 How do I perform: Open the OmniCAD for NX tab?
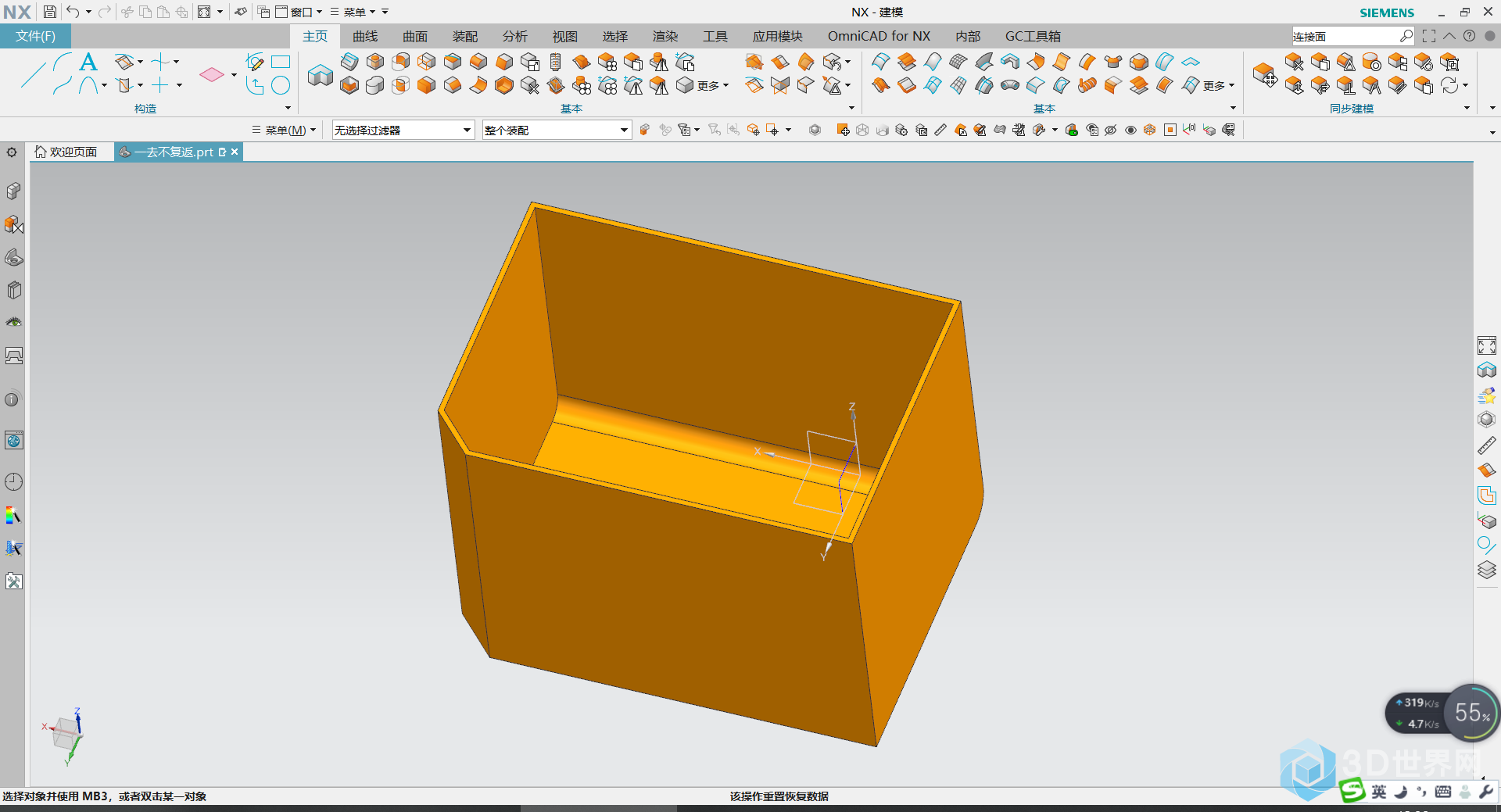click(x=879, y=36)
